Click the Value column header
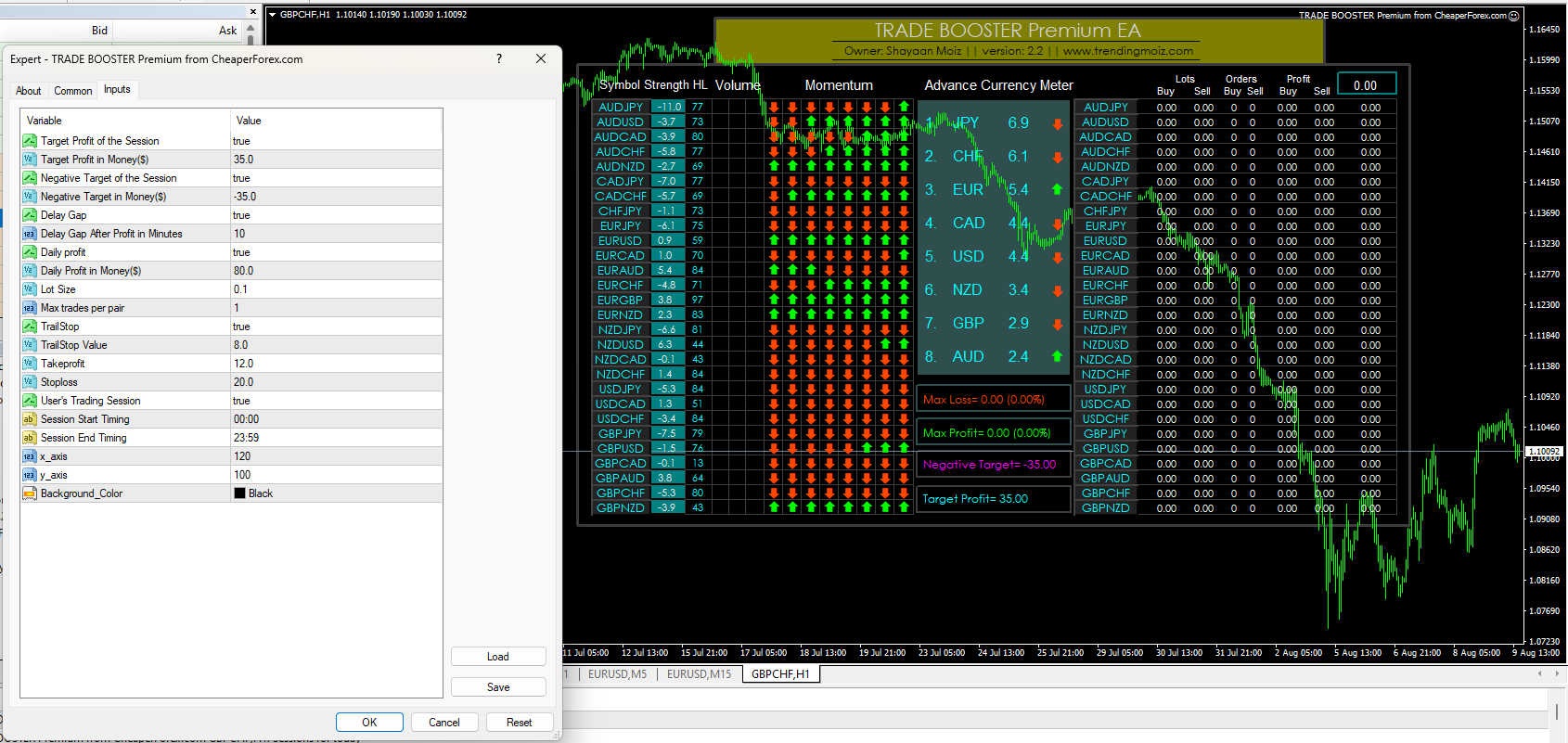Image resolution: width=1568 pixels, height=743 pixels. coord(336,121)
